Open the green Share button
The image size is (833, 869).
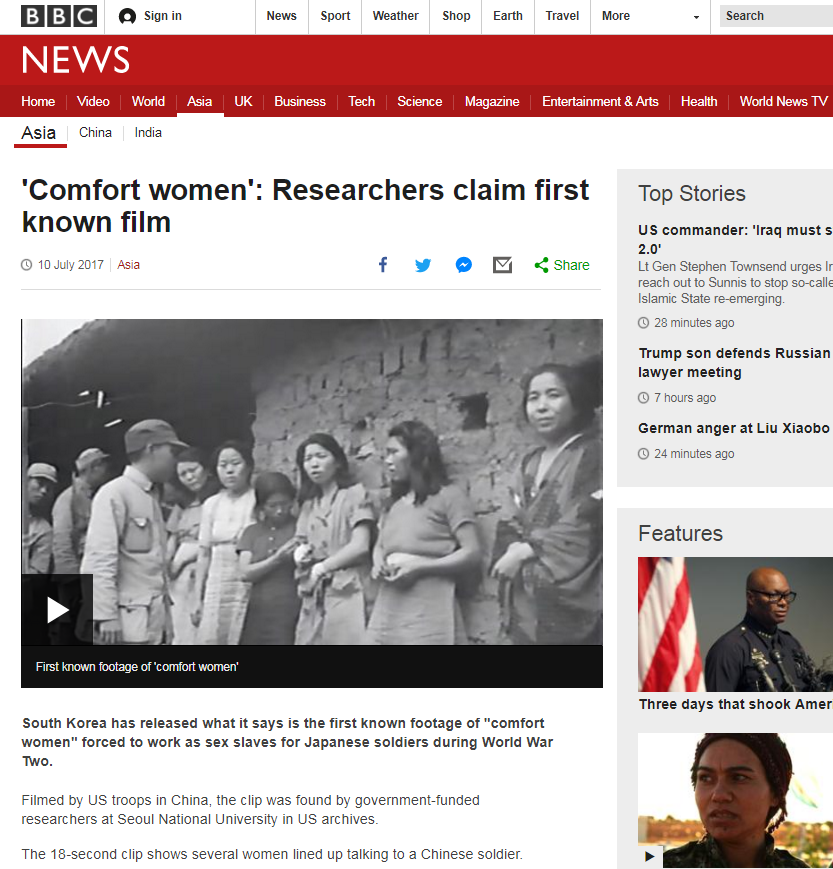pyautogui.click(x=561, y=265)
